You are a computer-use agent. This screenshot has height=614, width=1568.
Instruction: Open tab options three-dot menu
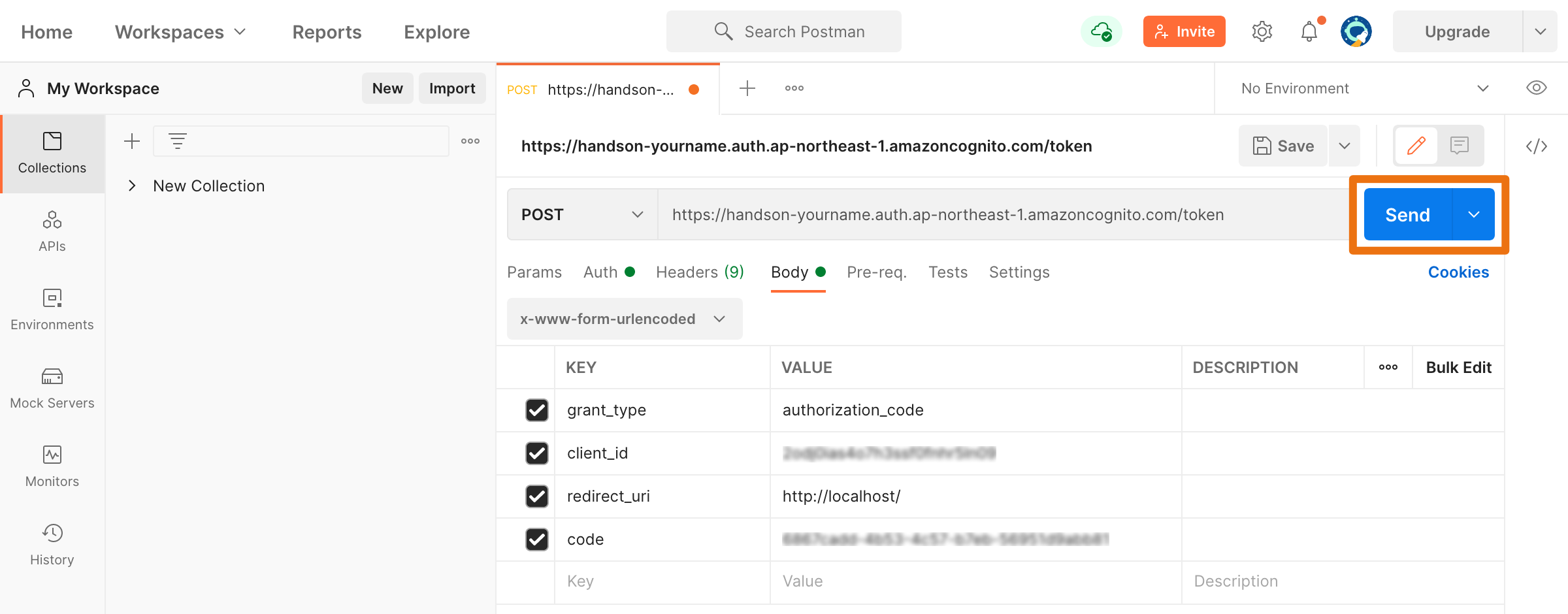coord(794,88)
